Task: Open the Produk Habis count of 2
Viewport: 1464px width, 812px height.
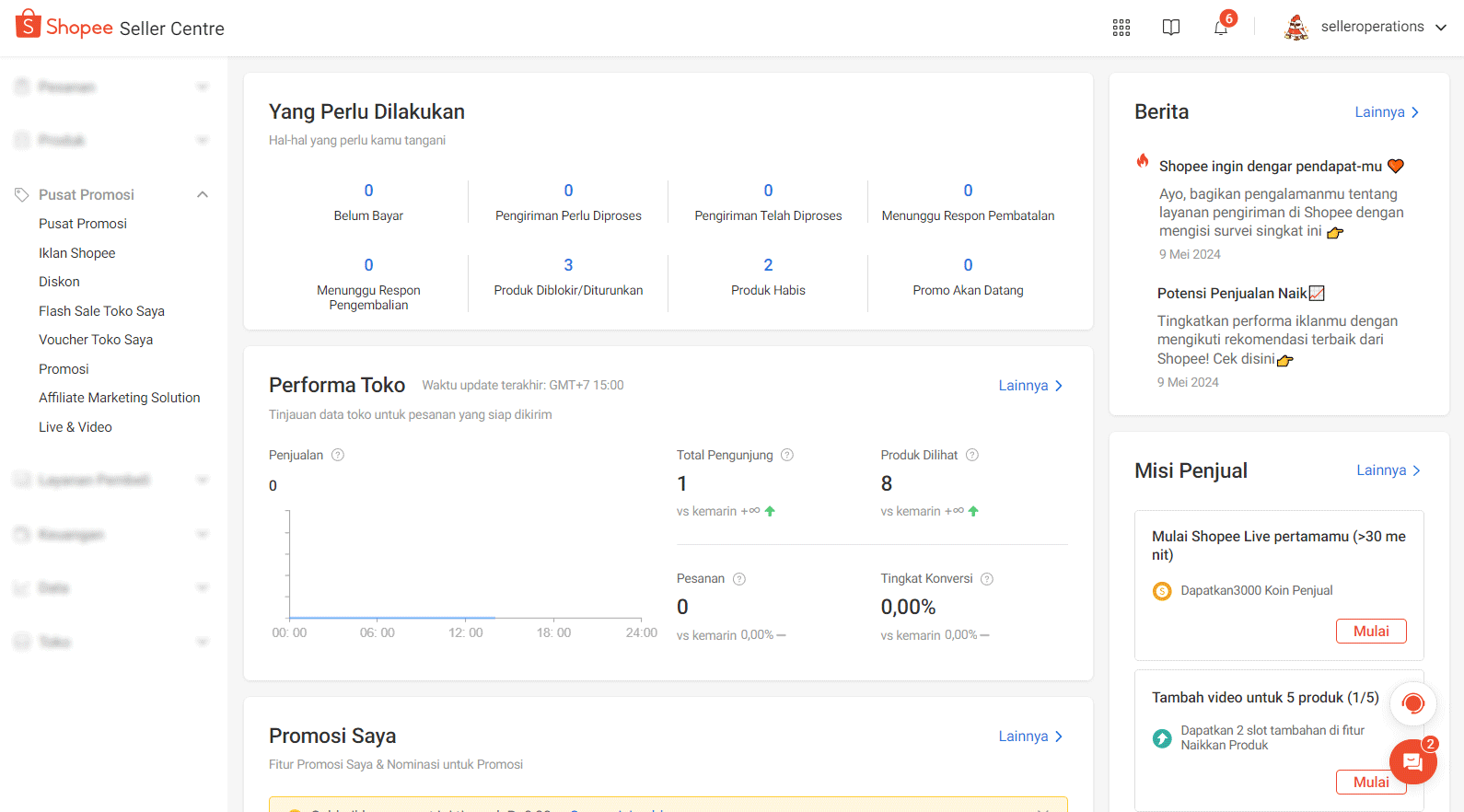Action: tap(768, 265)
